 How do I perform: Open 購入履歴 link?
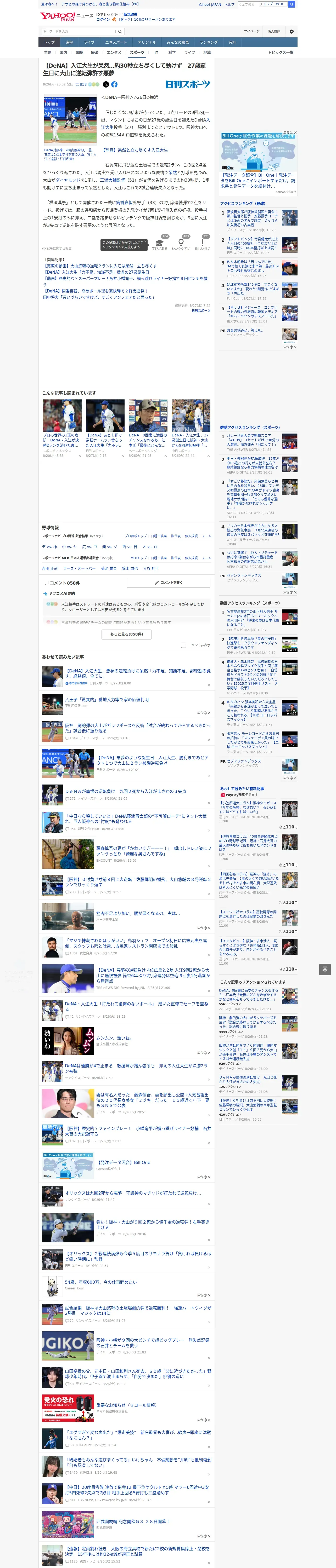tap(274, 32)
